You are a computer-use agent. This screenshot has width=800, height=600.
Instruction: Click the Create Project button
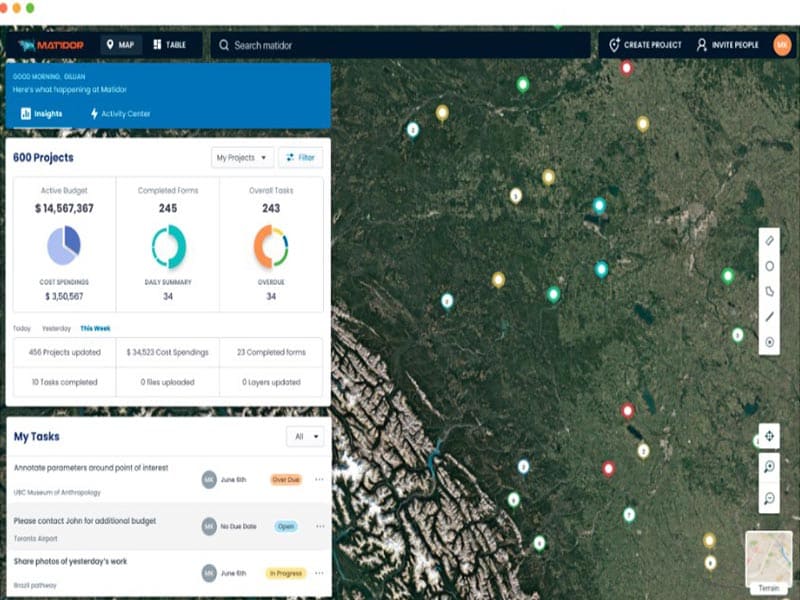coord(645,45)
